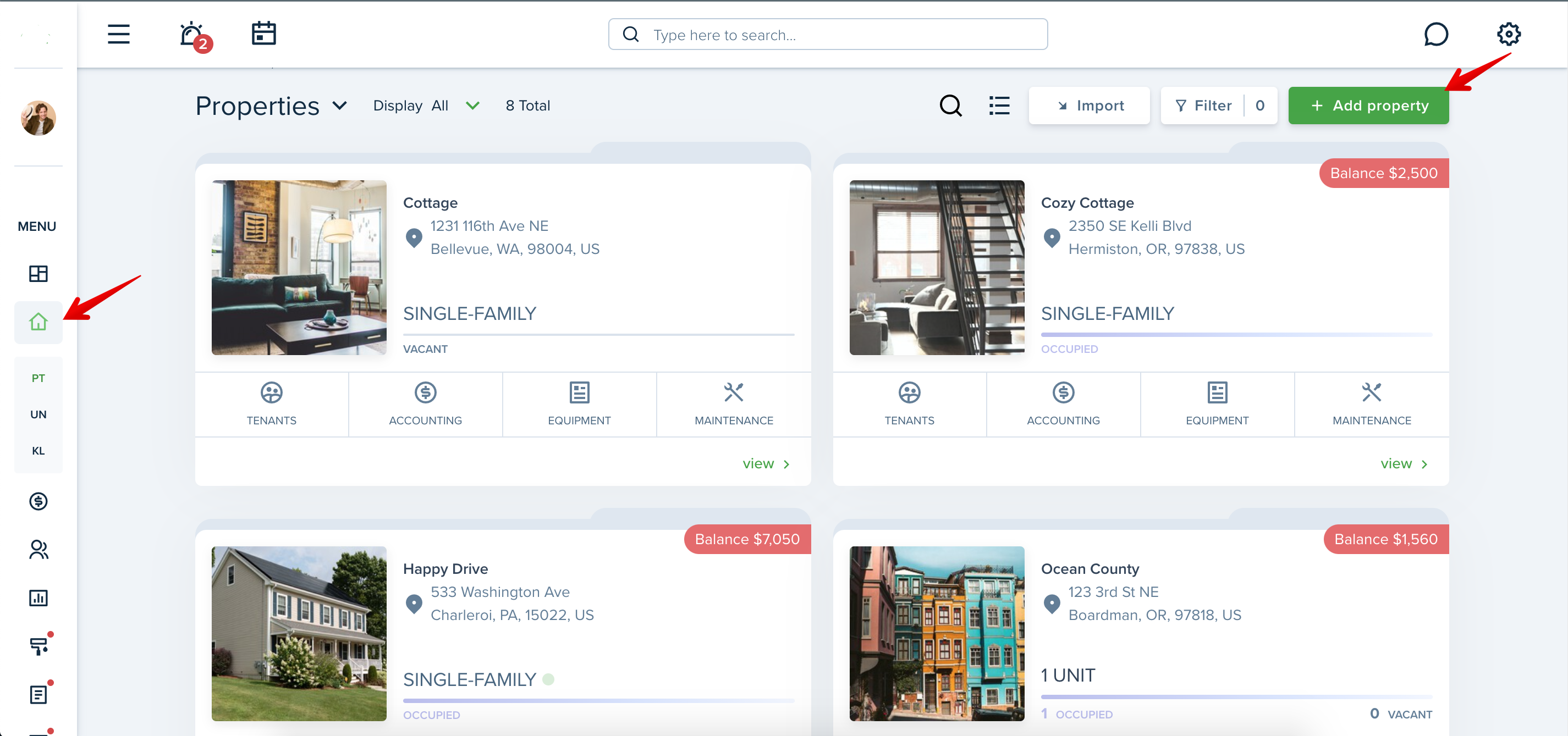Click the Happy Drive property name
Image resolution: width=1568 pixels, height=736 pixels.
tap(445, 569)
